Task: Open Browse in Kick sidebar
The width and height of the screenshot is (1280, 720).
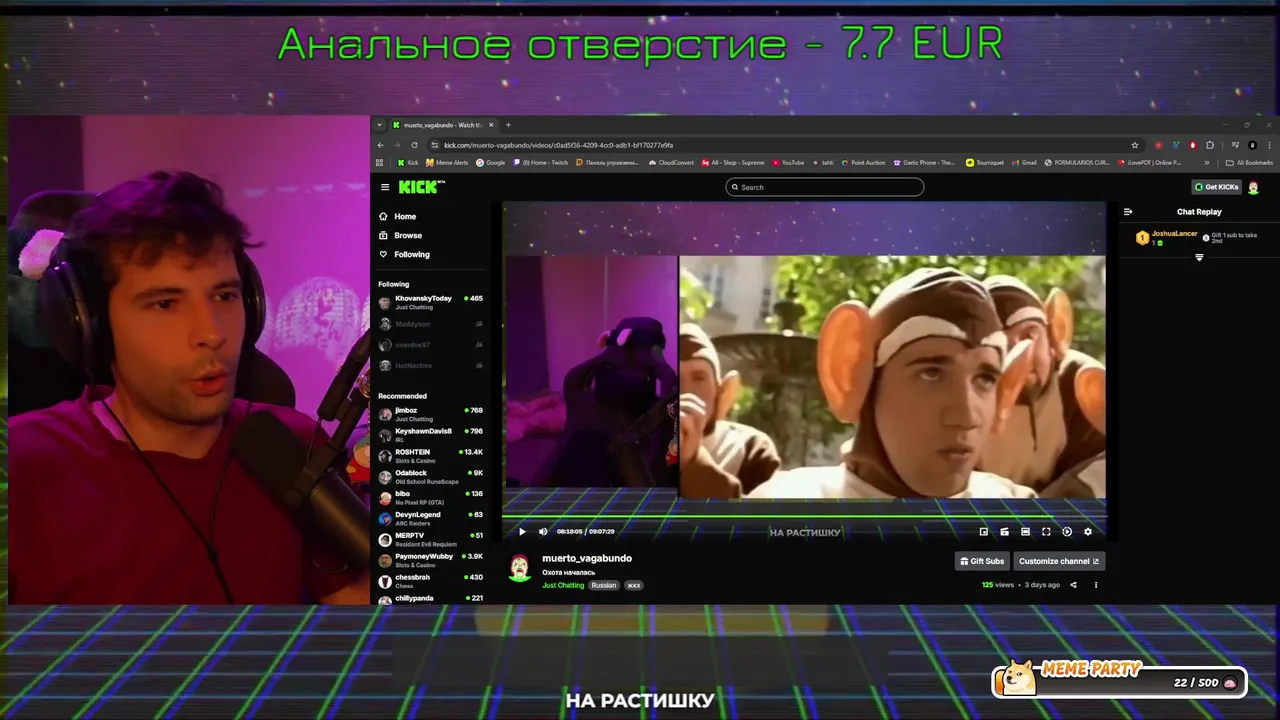Action: click(400, 235)
